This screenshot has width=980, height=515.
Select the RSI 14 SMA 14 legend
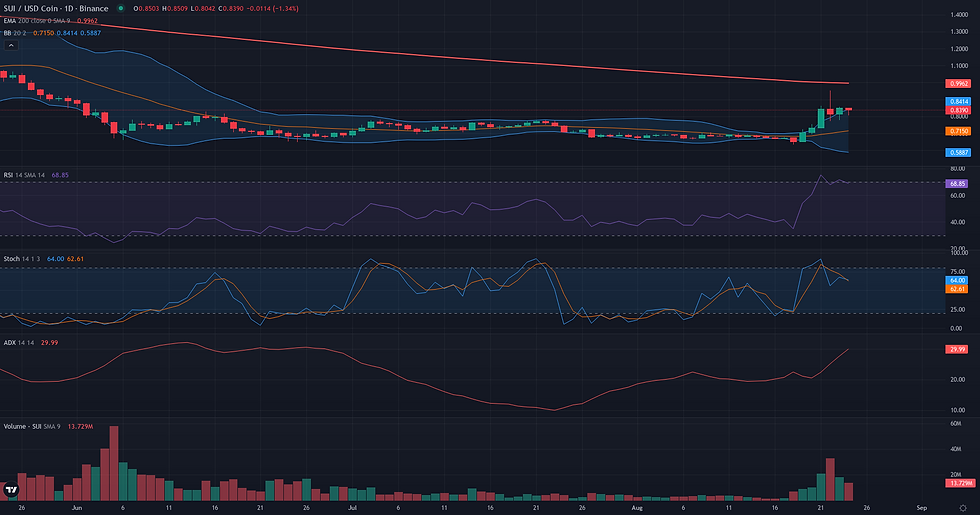click(36, 175)
